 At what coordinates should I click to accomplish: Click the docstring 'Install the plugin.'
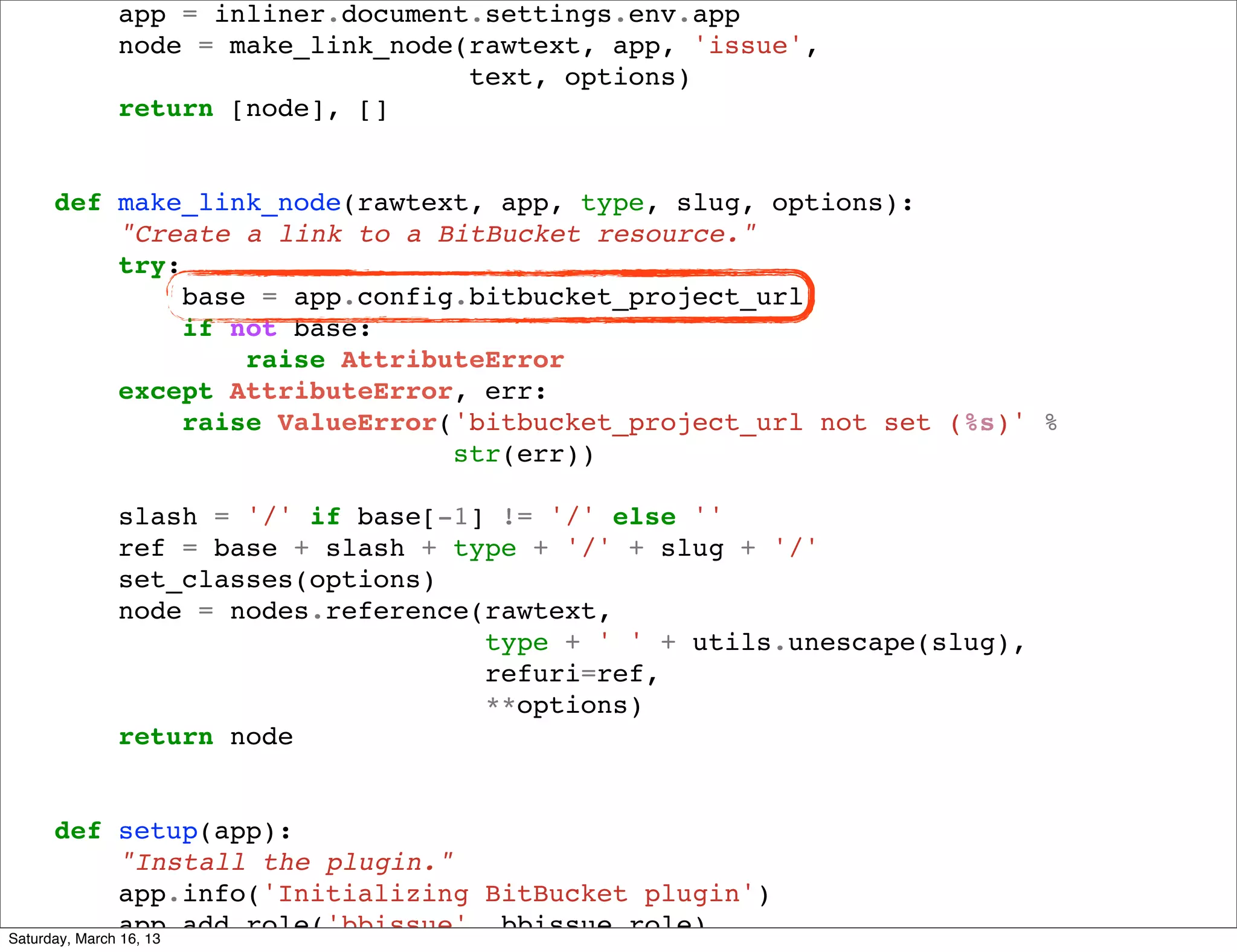tap(286, 863)
